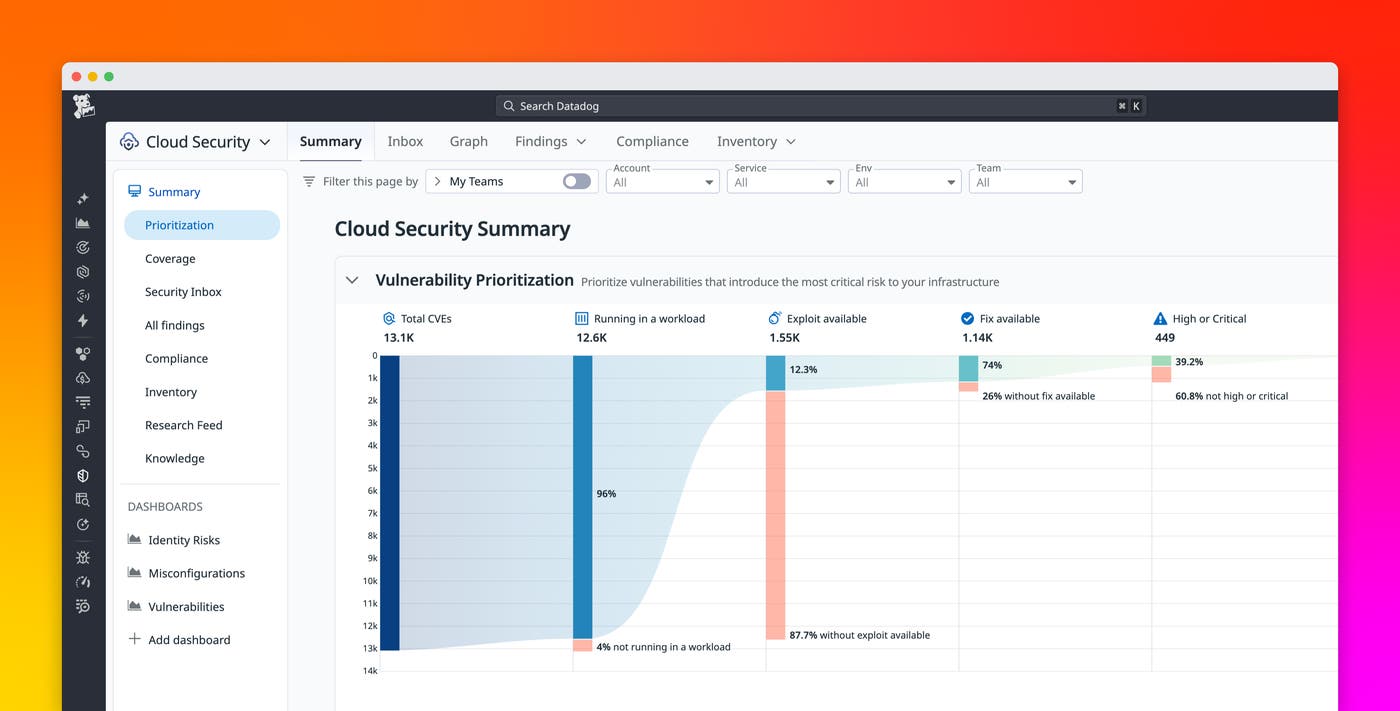The height and width of the screenshot is (711, 1400).
Task: Select Coverage in the side menu
Action: [170, 258]
